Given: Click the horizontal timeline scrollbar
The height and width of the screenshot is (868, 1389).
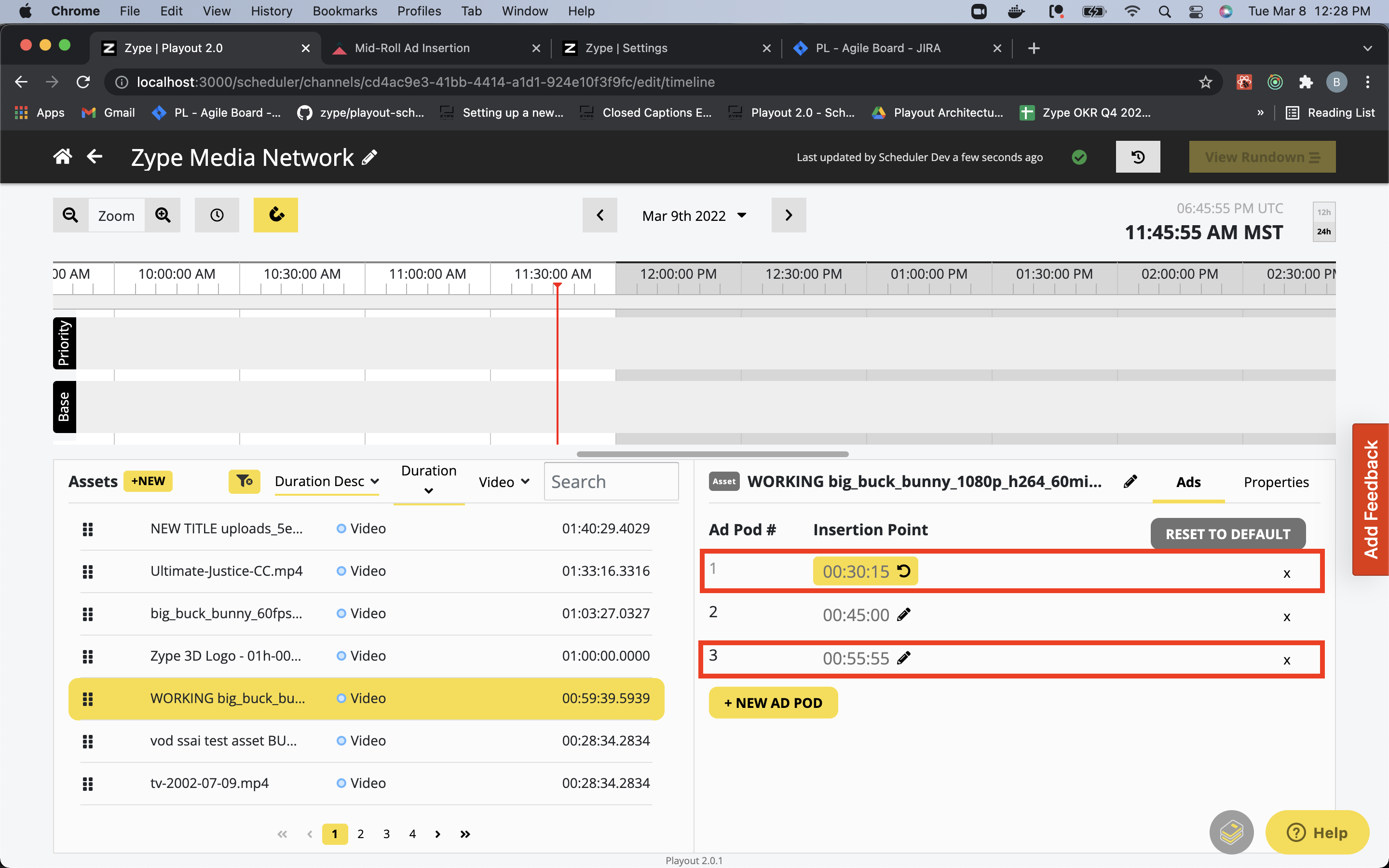Looking at the screenshot, I should [712, 454].
